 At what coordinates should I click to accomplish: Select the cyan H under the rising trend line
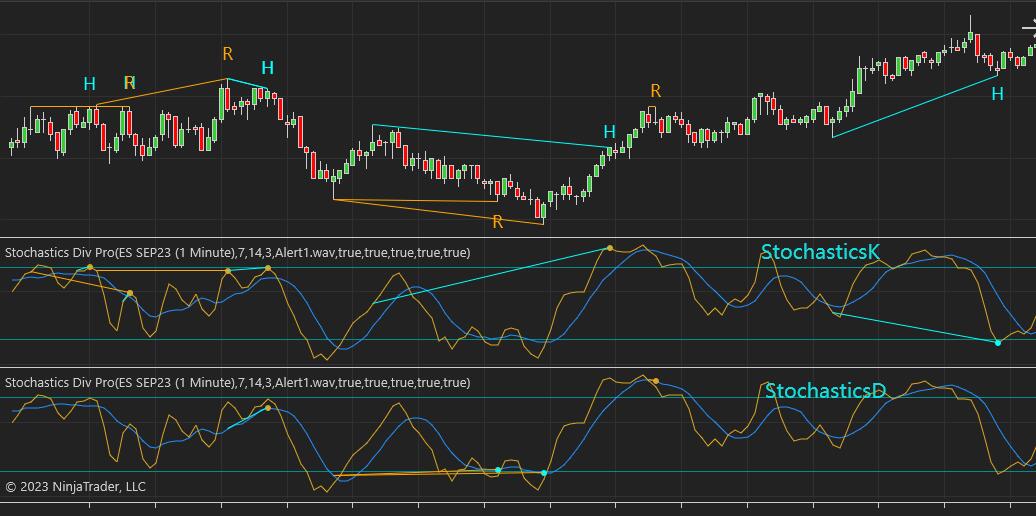pos(997,94)
